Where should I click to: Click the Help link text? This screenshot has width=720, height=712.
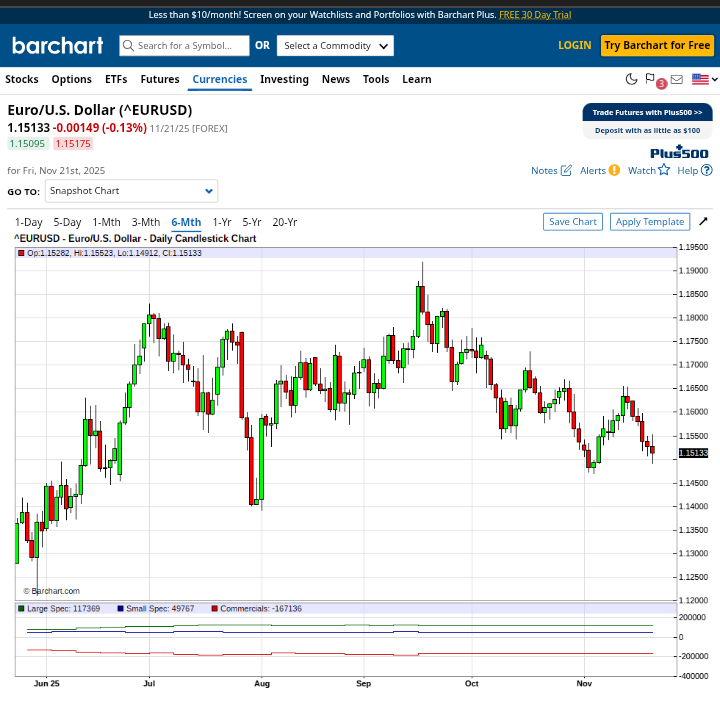[x=687, y=170]
